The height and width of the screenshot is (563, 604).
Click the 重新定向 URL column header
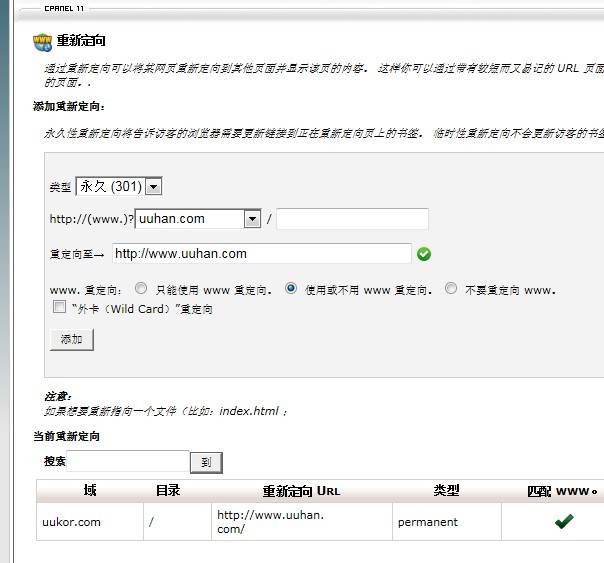302,491
